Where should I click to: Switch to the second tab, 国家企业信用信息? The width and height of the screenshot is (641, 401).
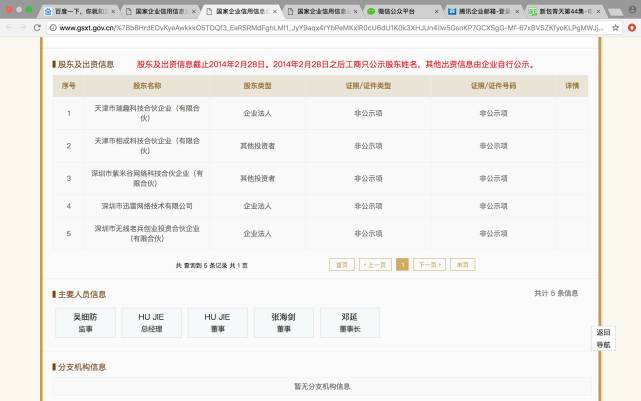coord(161,11)
